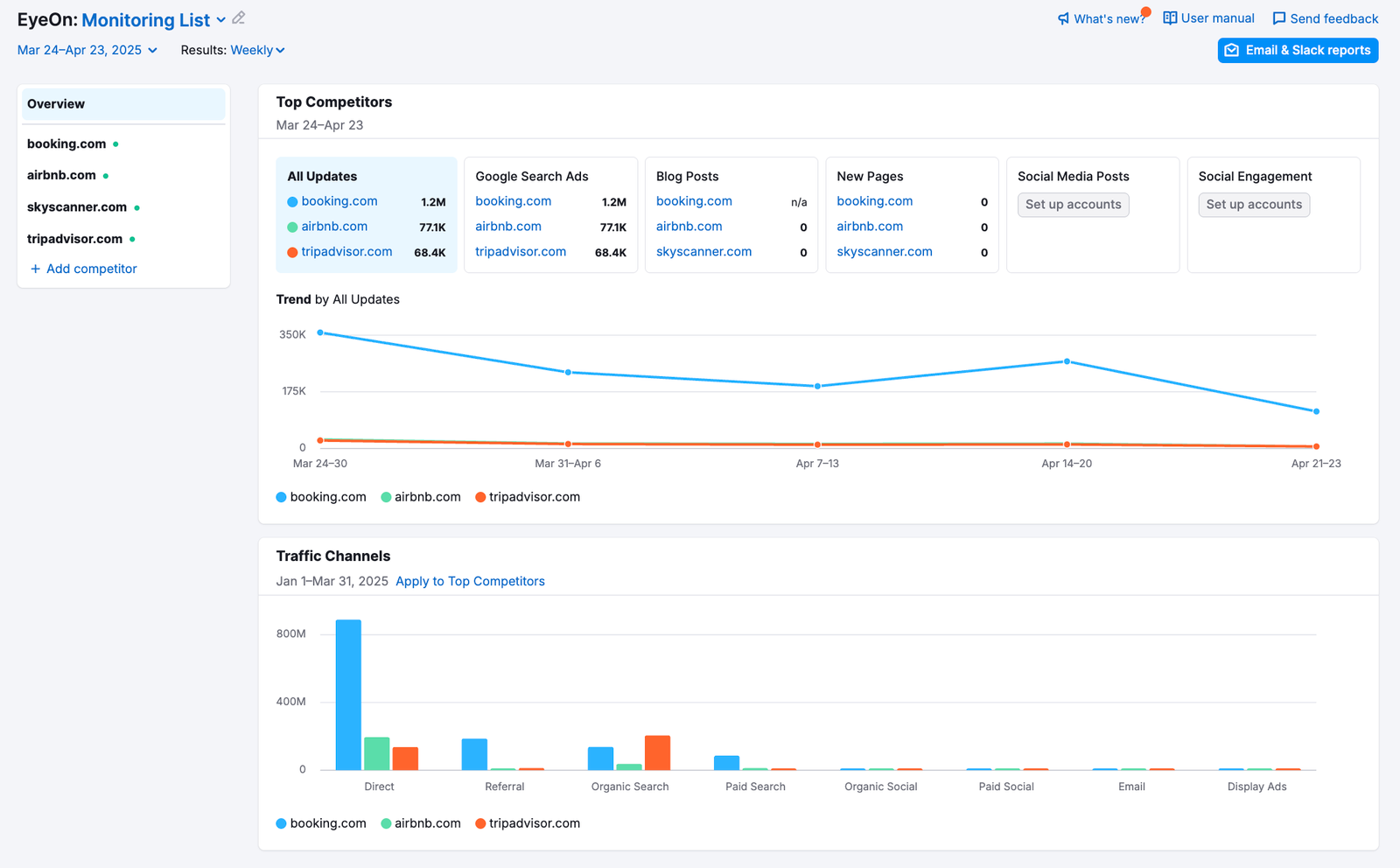Click the What's new megaphone icon

point(1063,18)
